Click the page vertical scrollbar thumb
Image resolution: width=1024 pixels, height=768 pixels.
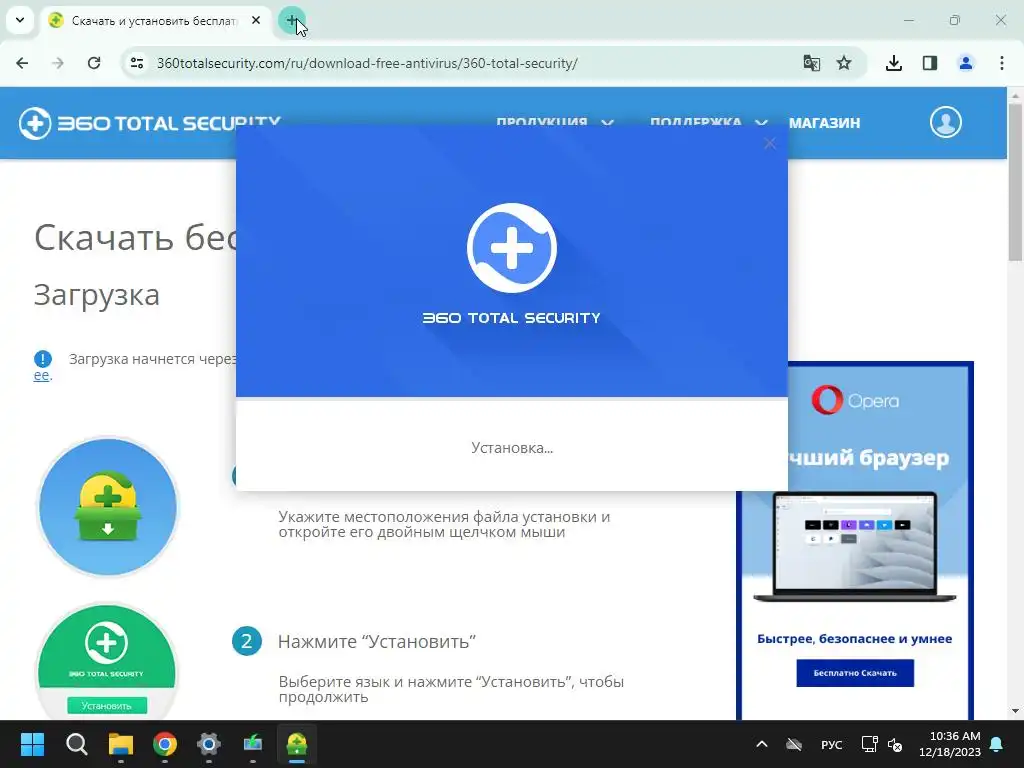(x=1015, y=182)
